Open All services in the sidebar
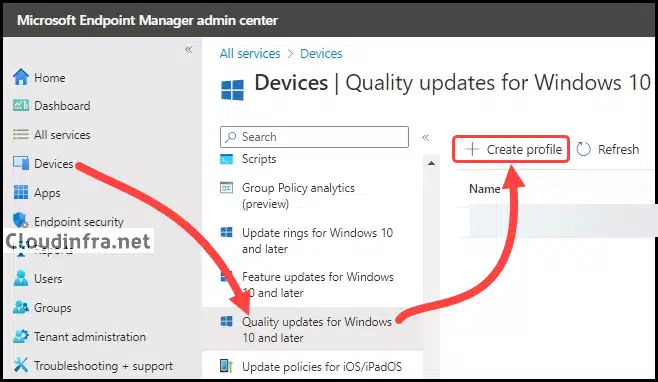Viewport: 658px width, 382px height. pyautogui.click(x=62, y=135)
